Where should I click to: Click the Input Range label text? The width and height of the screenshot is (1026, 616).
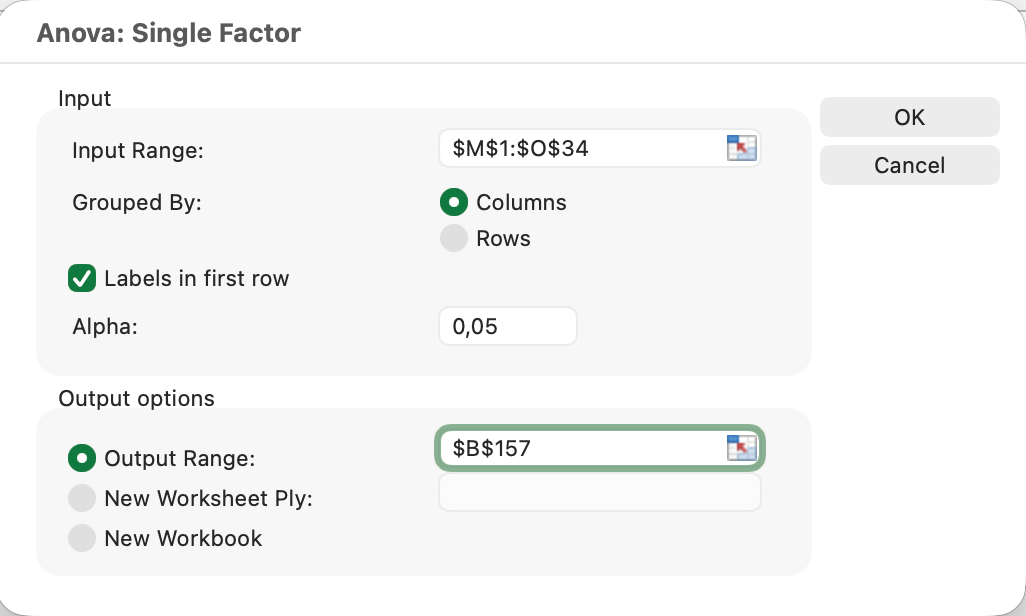(138, 151)
